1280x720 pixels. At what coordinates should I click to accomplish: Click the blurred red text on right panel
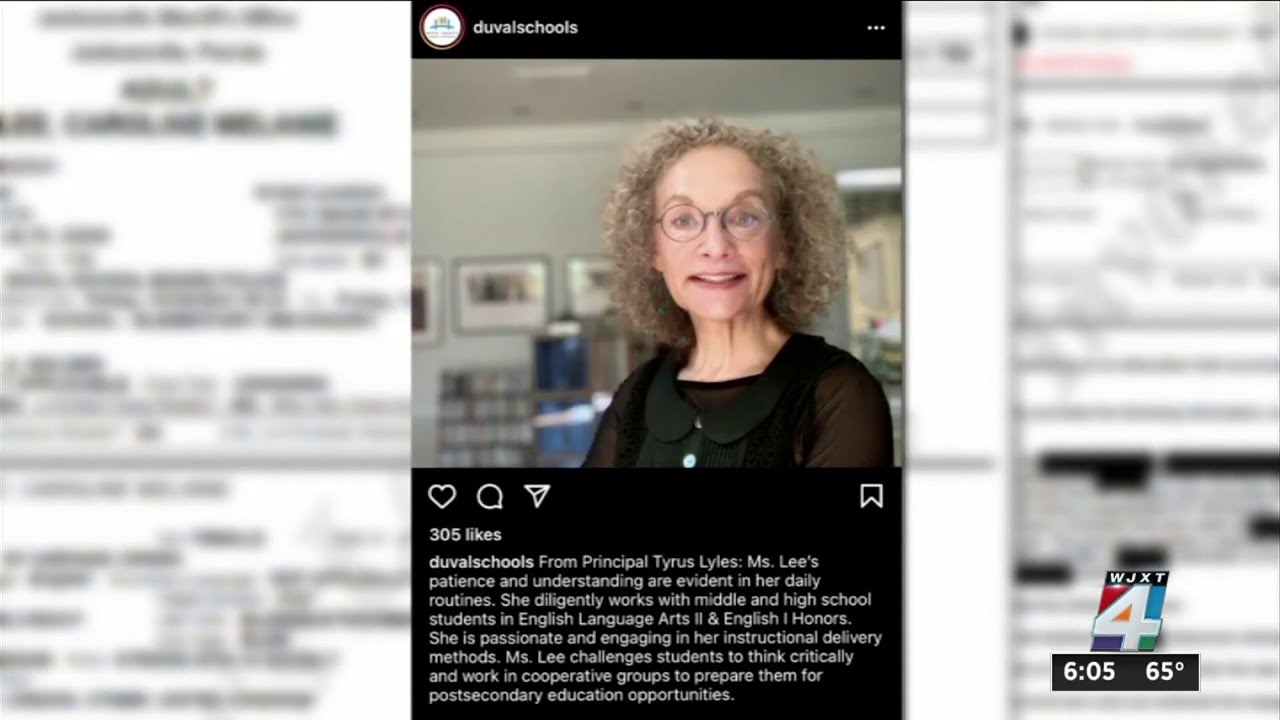click(x=1075, y=63)
